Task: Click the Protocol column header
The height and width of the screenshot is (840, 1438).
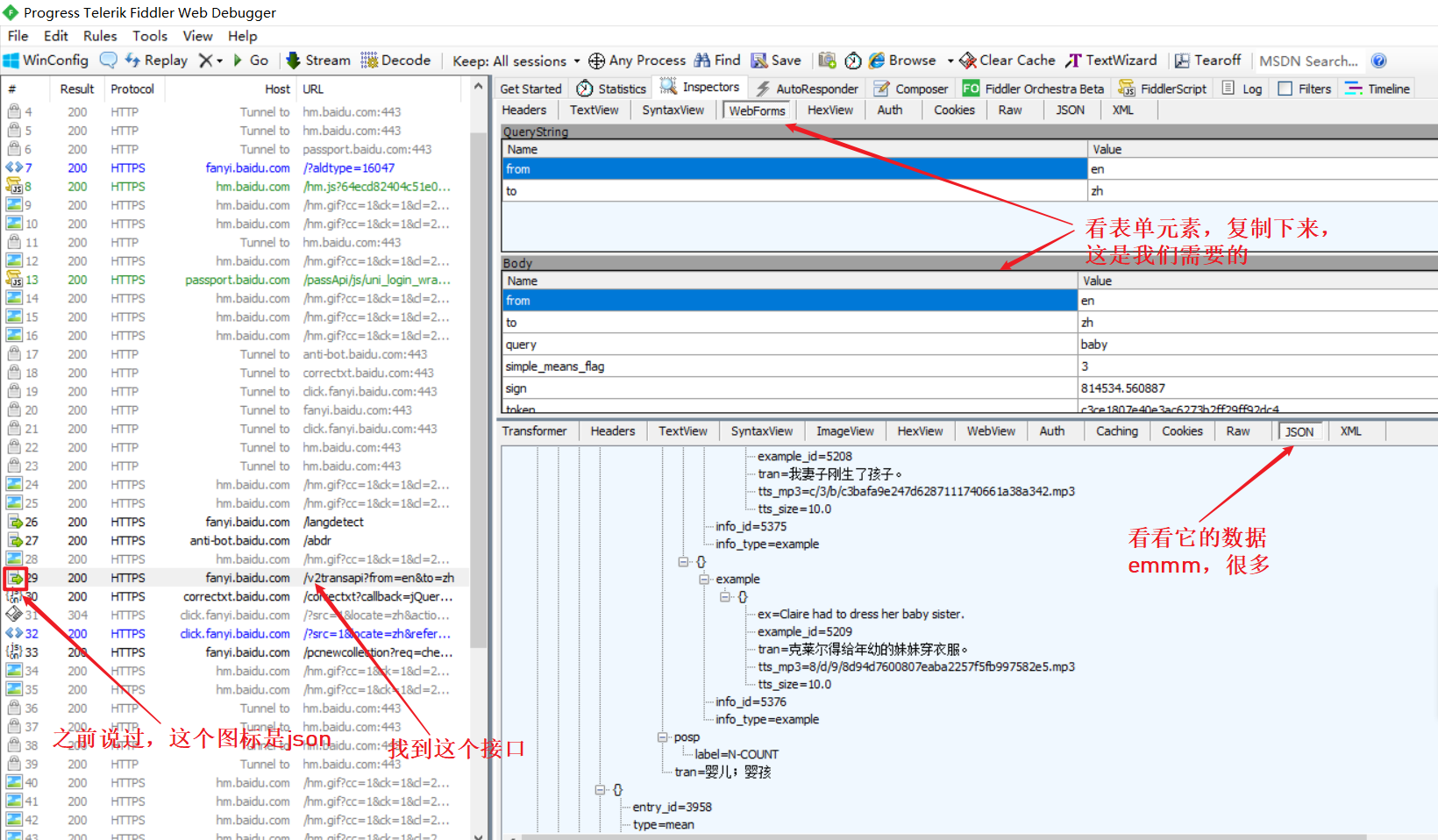Action: click(x=132, y=89)
